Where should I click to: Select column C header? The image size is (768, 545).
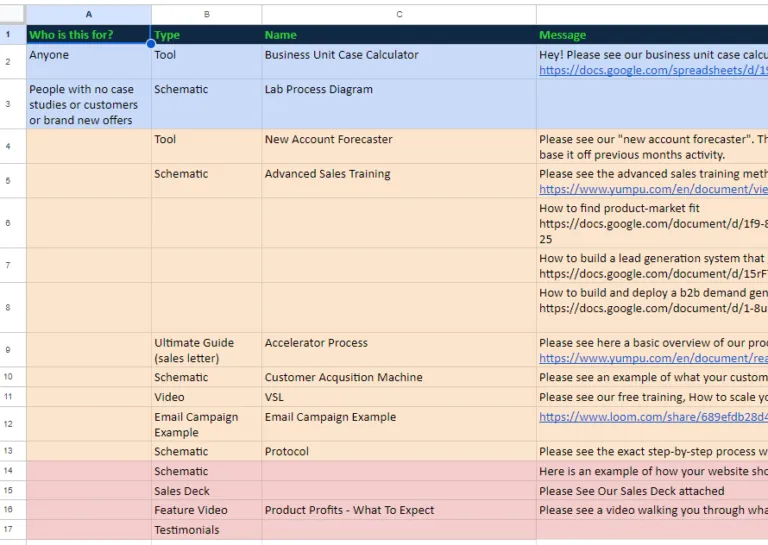tap(399, 14)
